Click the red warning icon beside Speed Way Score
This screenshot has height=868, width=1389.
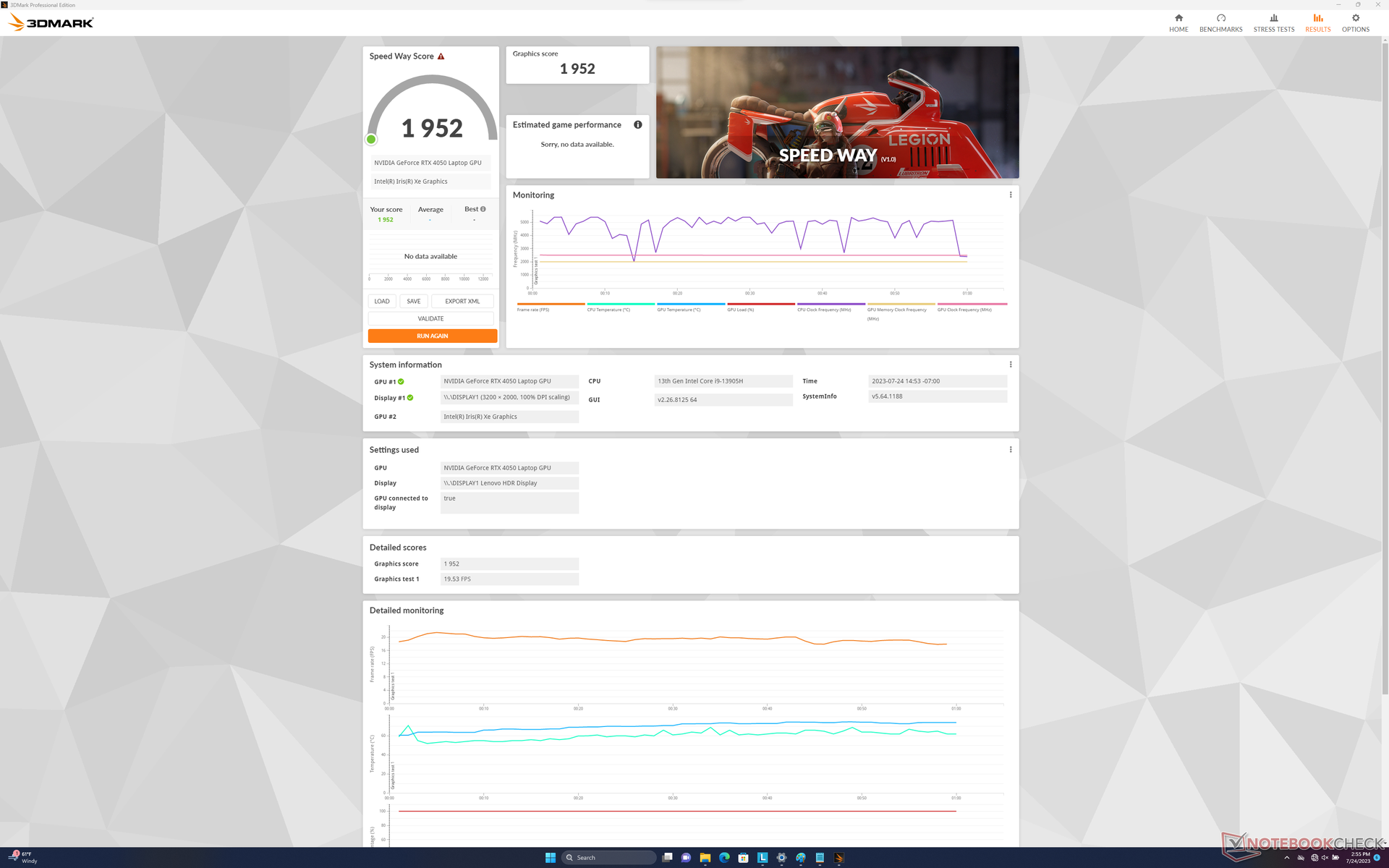pos(441,56)
